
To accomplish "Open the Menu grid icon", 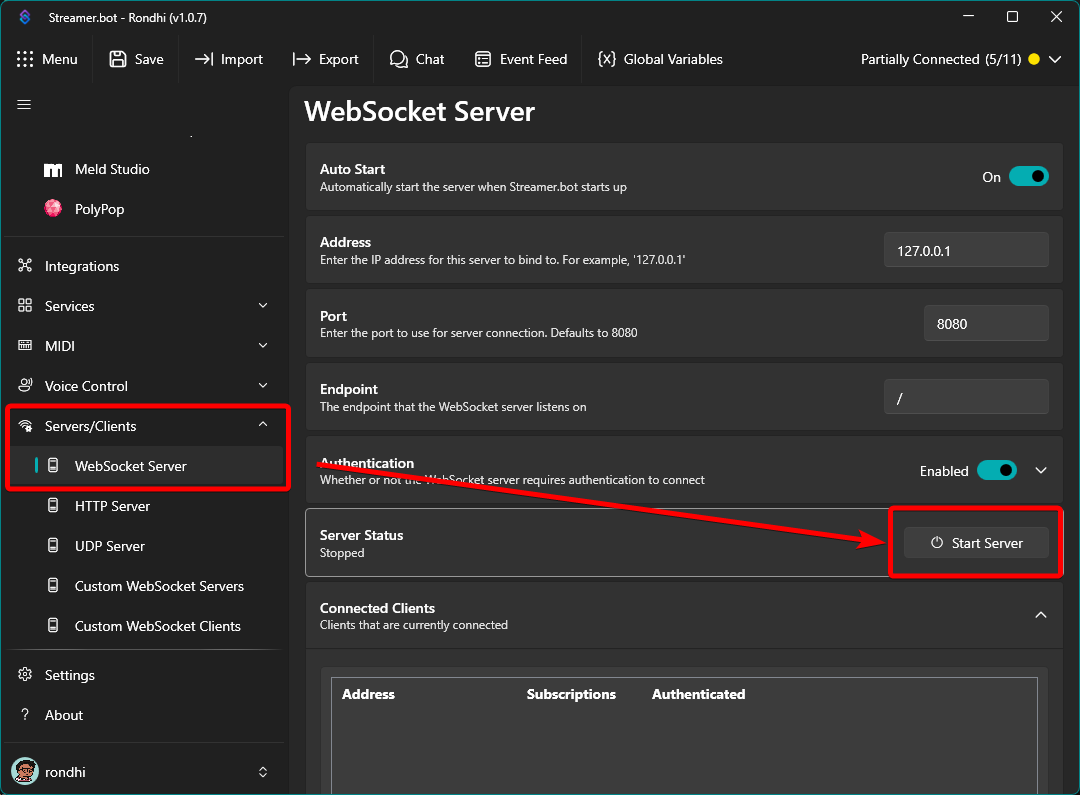I will 25,59.
